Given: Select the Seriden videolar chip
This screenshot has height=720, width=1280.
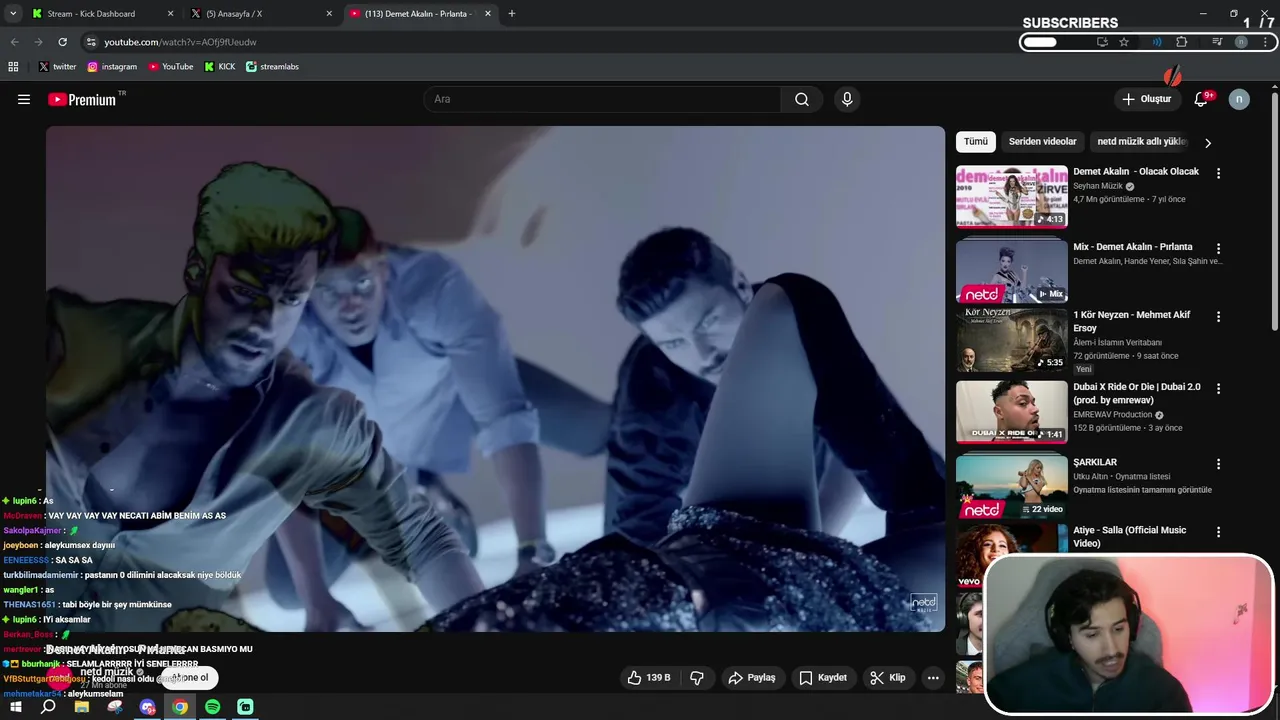Looking at the screenshot, I should [x=1043, y=142].
